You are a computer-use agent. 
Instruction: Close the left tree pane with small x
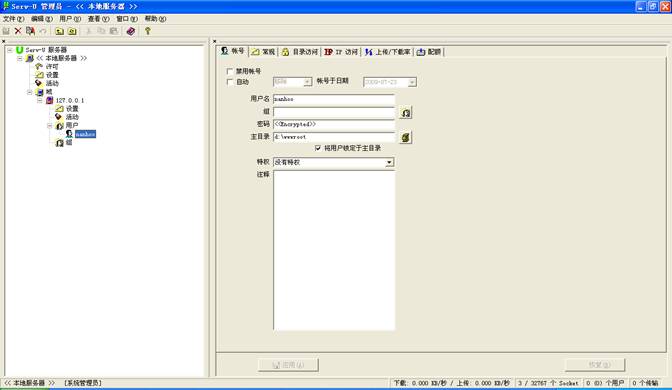coord(4,41)
